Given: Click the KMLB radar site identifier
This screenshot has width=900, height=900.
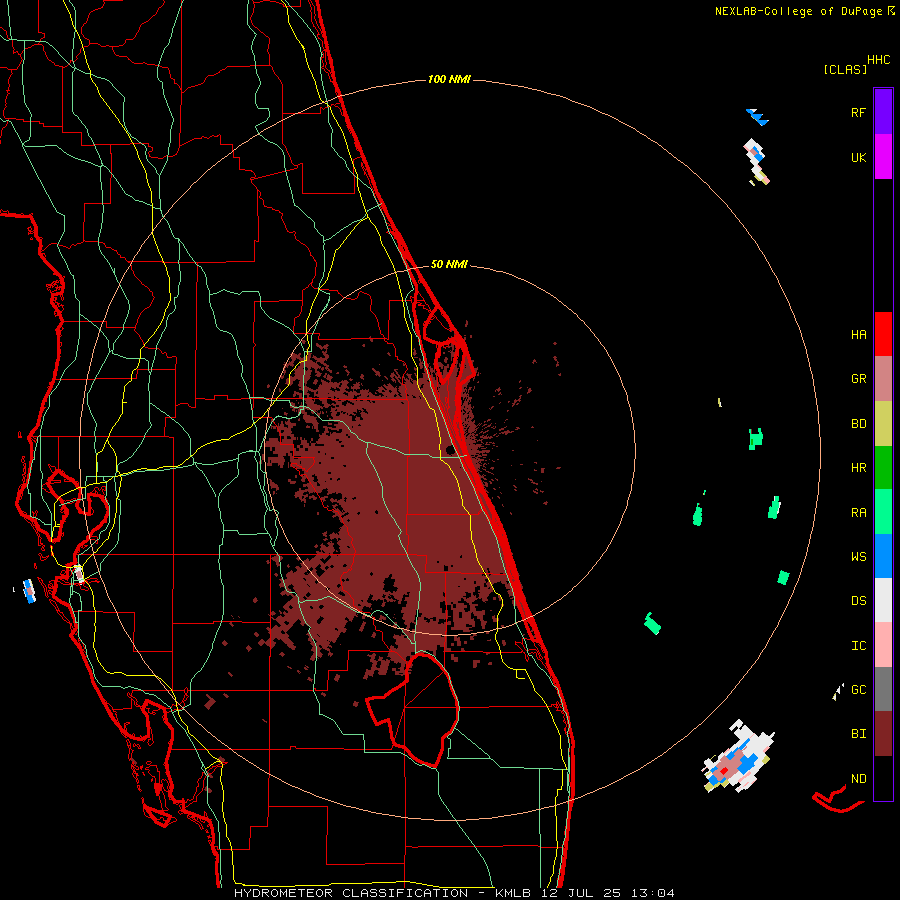Looking at the screenshot, I should click(x=513, y=893).
